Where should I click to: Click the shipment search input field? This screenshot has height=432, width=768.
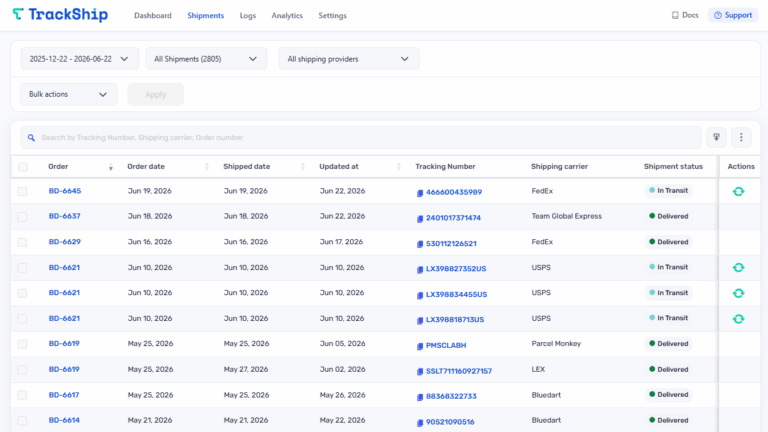tap(361, 138)
